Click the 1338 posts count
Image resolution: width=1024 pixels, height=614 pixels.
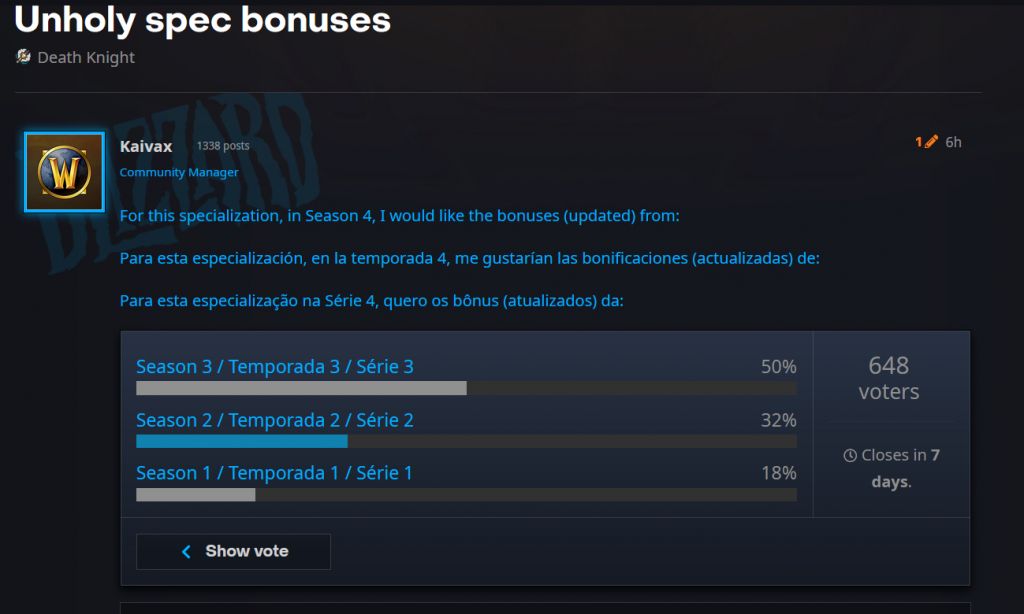(223, 146)
